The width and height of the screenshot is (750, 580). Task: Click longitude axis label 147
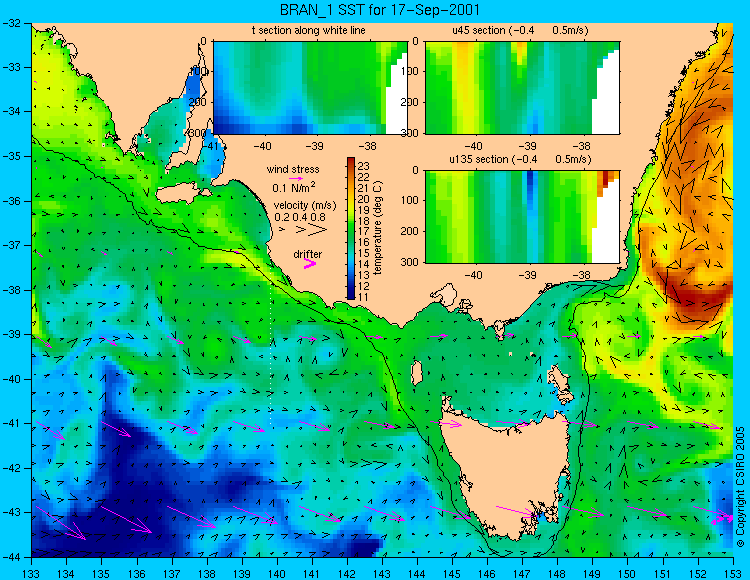522,574
